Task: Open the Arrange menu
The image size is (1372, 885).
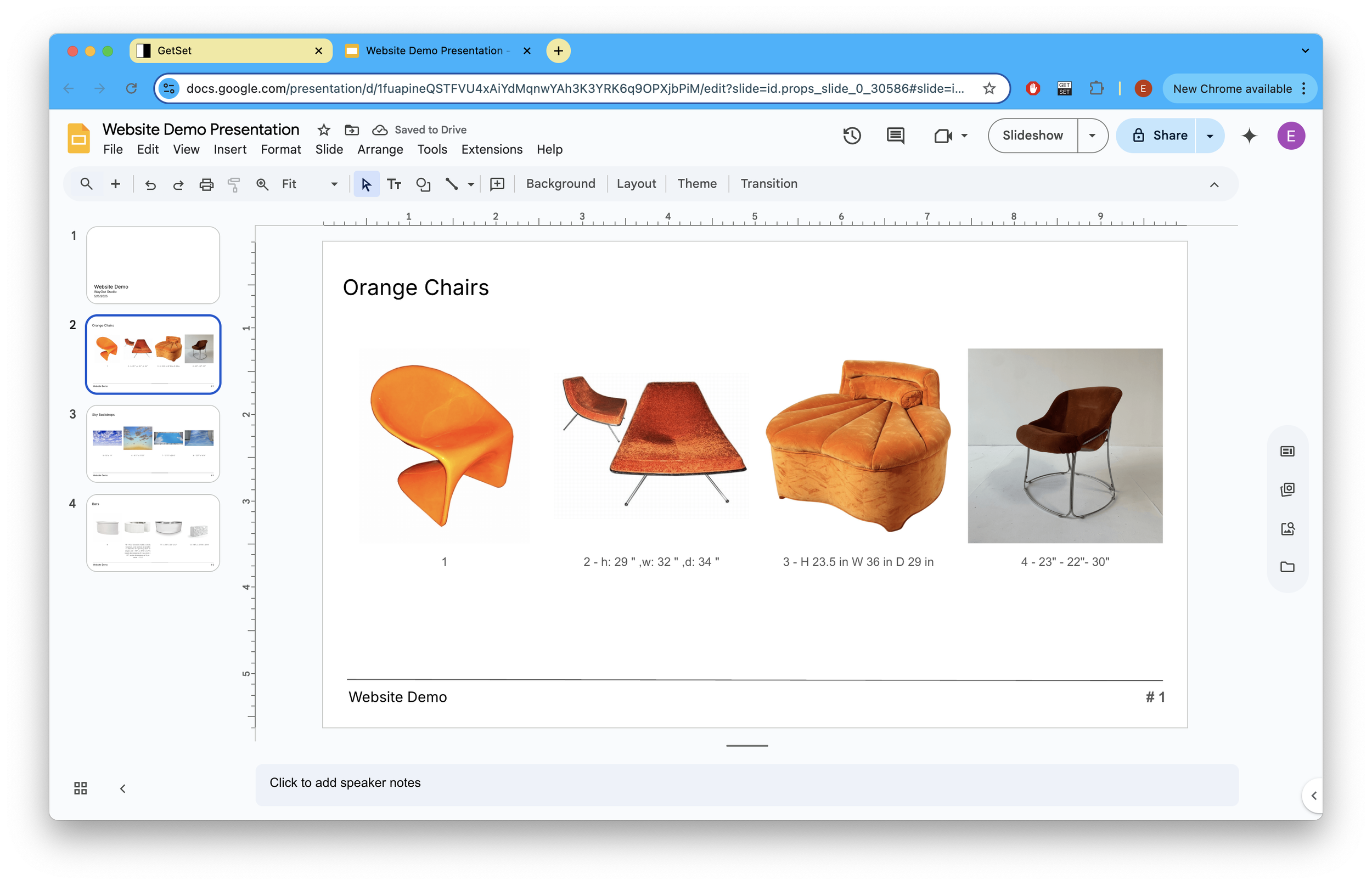Action: [x=380, y=149]
